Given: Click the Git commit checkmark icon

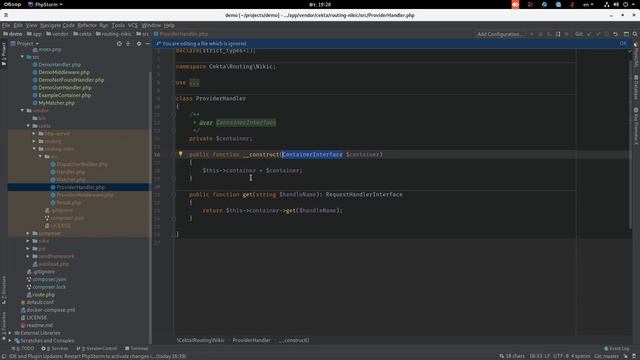Looking at the screenshot, I should (x=598, y=34).
